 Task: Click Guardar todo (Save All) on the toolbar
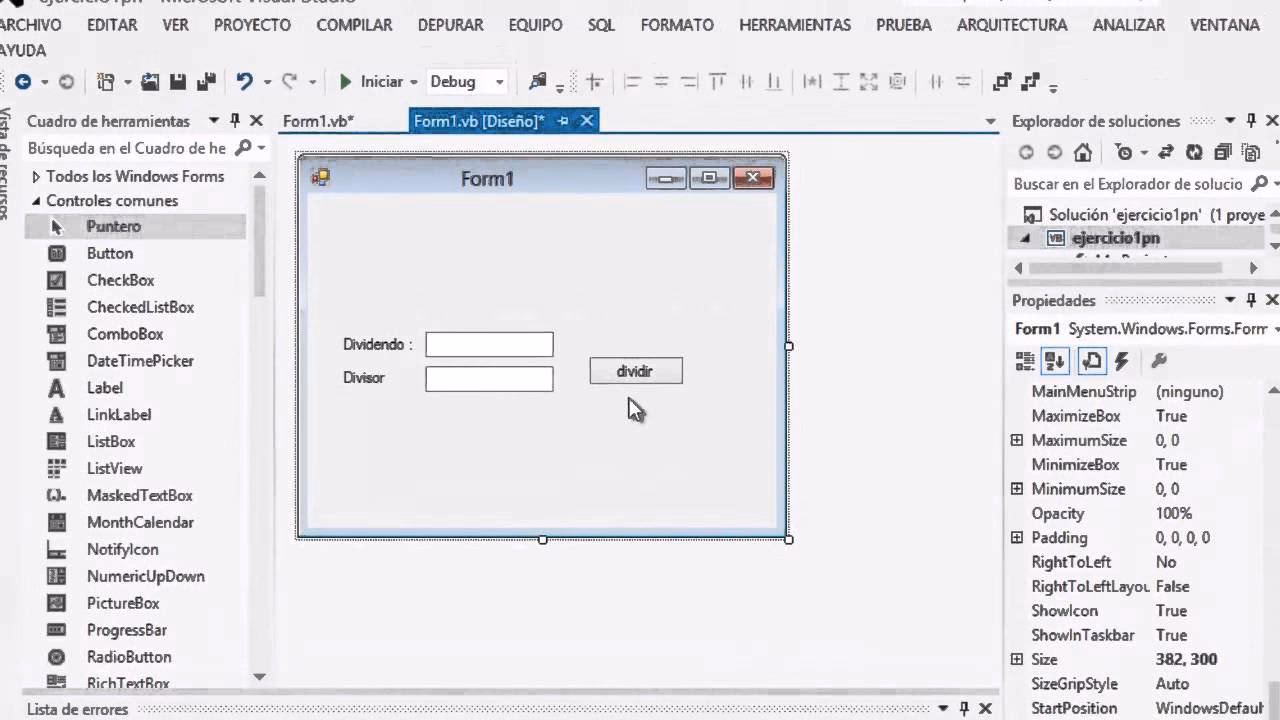pos(207,81)
